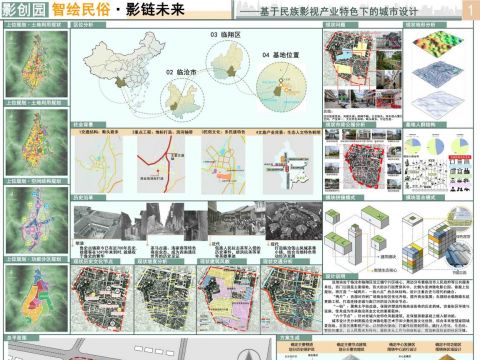This screenshot has height=360, width=480.
Task: Click the "影链未来" heading text
Action: point(155,9)
